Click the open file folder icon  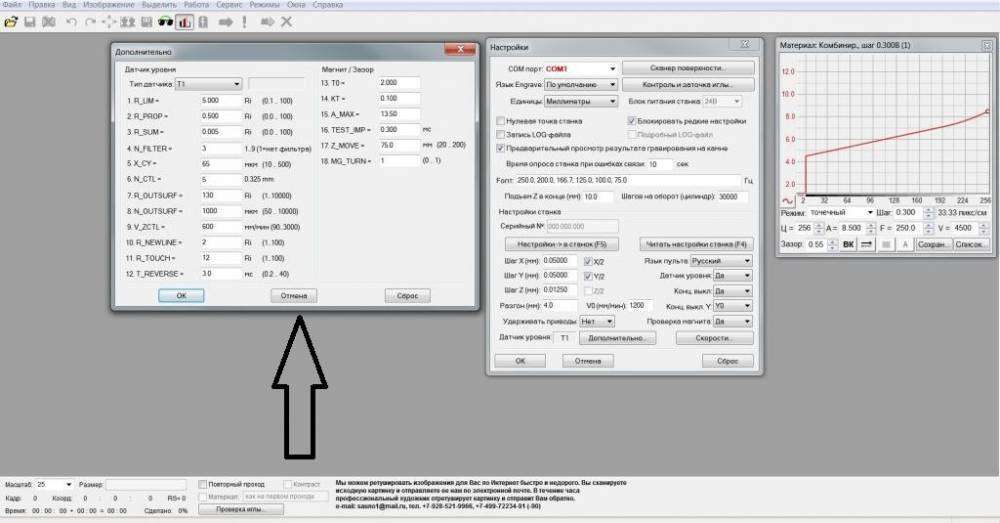tap(10, 21)
